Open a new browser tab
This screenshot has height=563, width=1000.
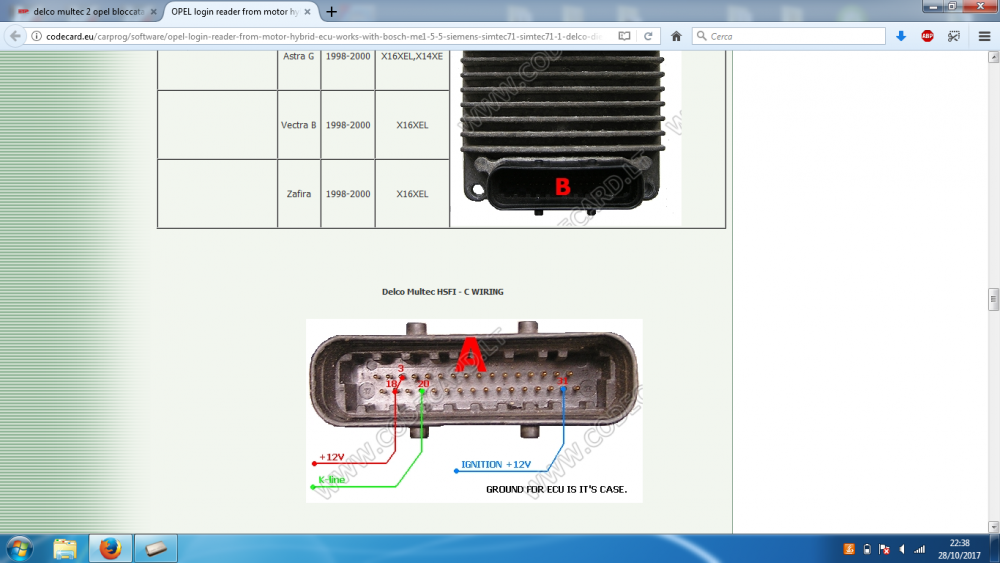pyautogui.click(x=331, y=11)
